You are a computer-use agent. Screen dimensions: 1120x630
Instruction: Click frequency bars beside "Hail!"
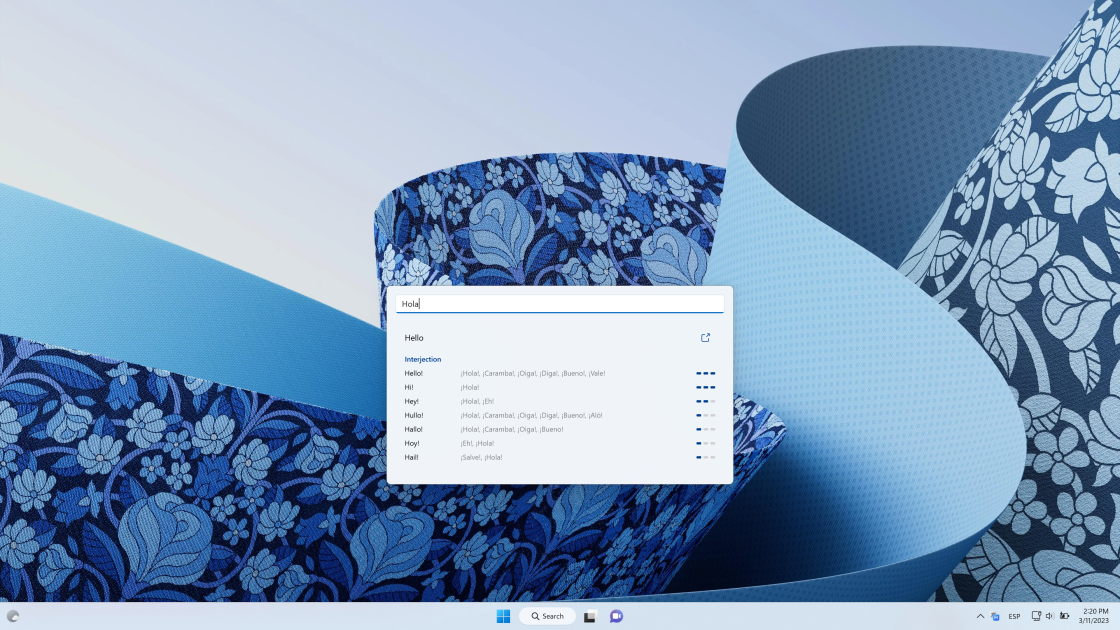(x=706, y=457)
